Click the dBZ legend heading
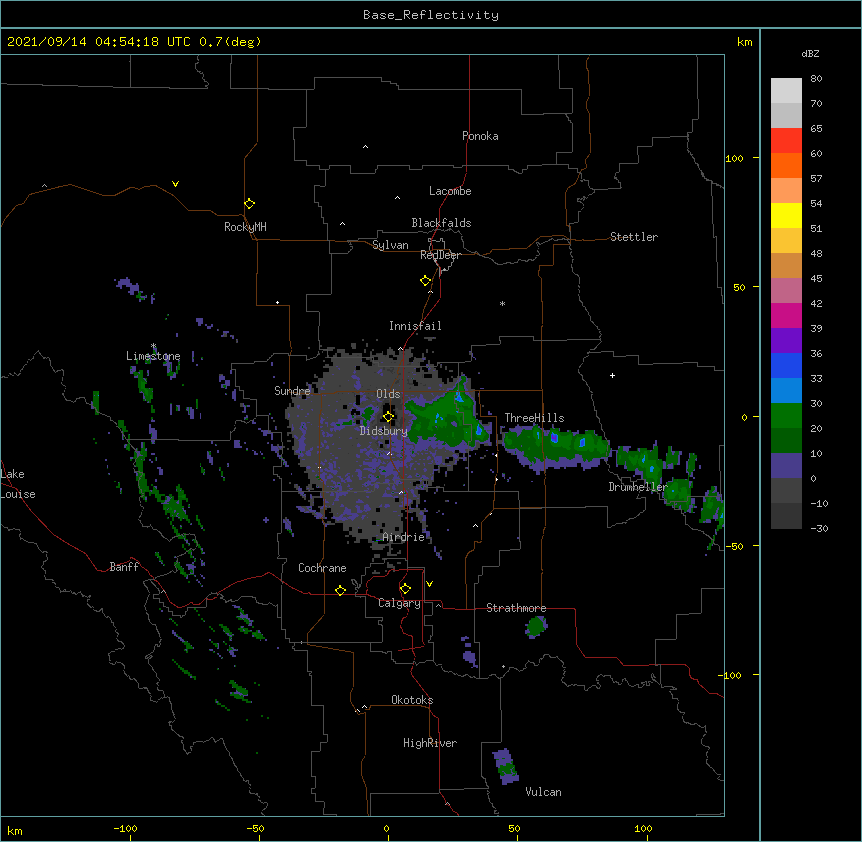Image resolution: width=862 pixels, height=842 pixels. [x=810, y=53]
